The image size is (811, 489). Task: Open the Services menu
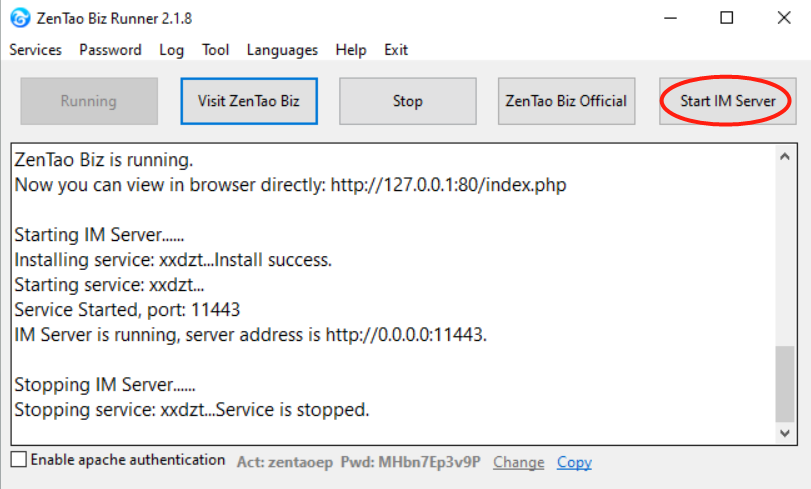pyautogui.click(x=35, y=50)
